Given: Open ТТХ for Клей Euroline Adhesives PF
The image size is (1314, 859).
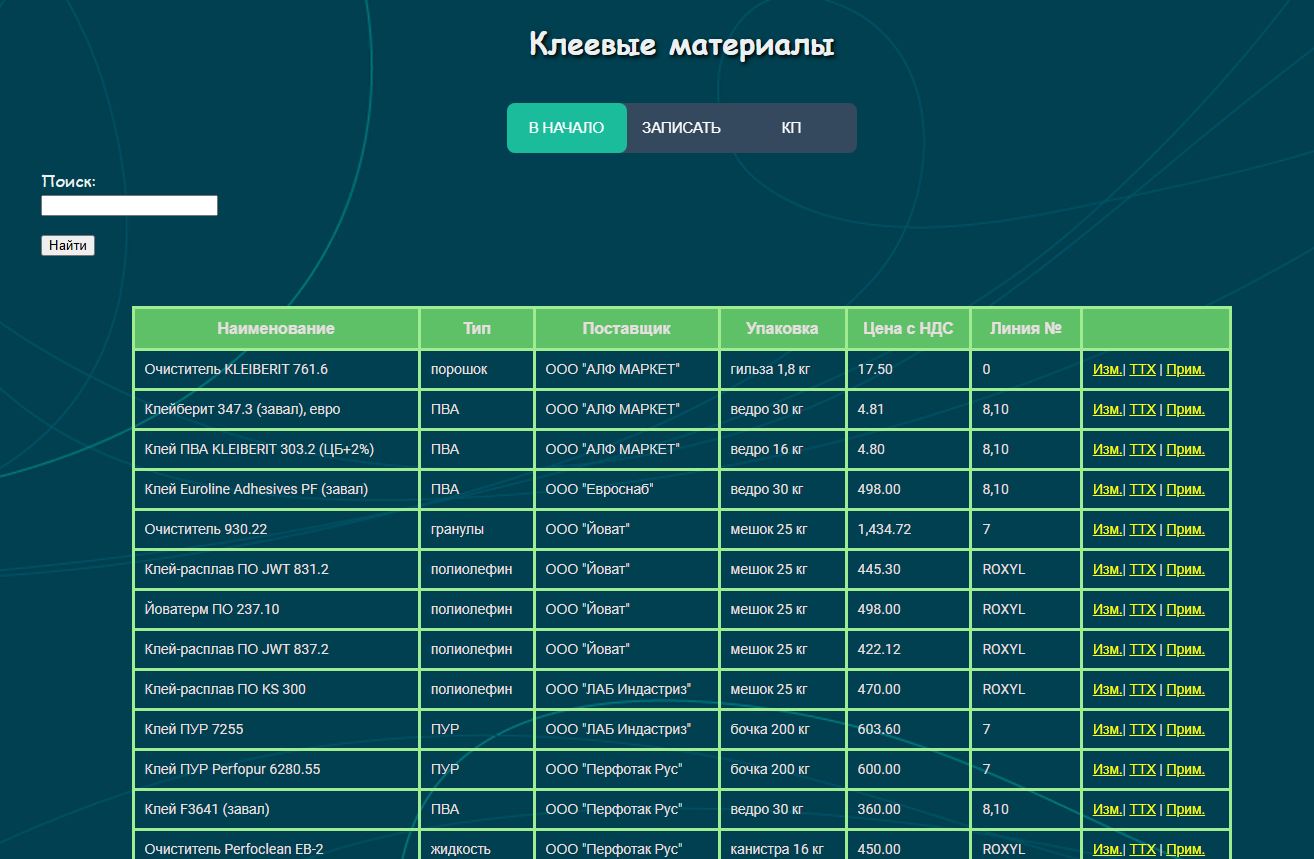Looking at the screenshot, I should (x=1142, y=489).
